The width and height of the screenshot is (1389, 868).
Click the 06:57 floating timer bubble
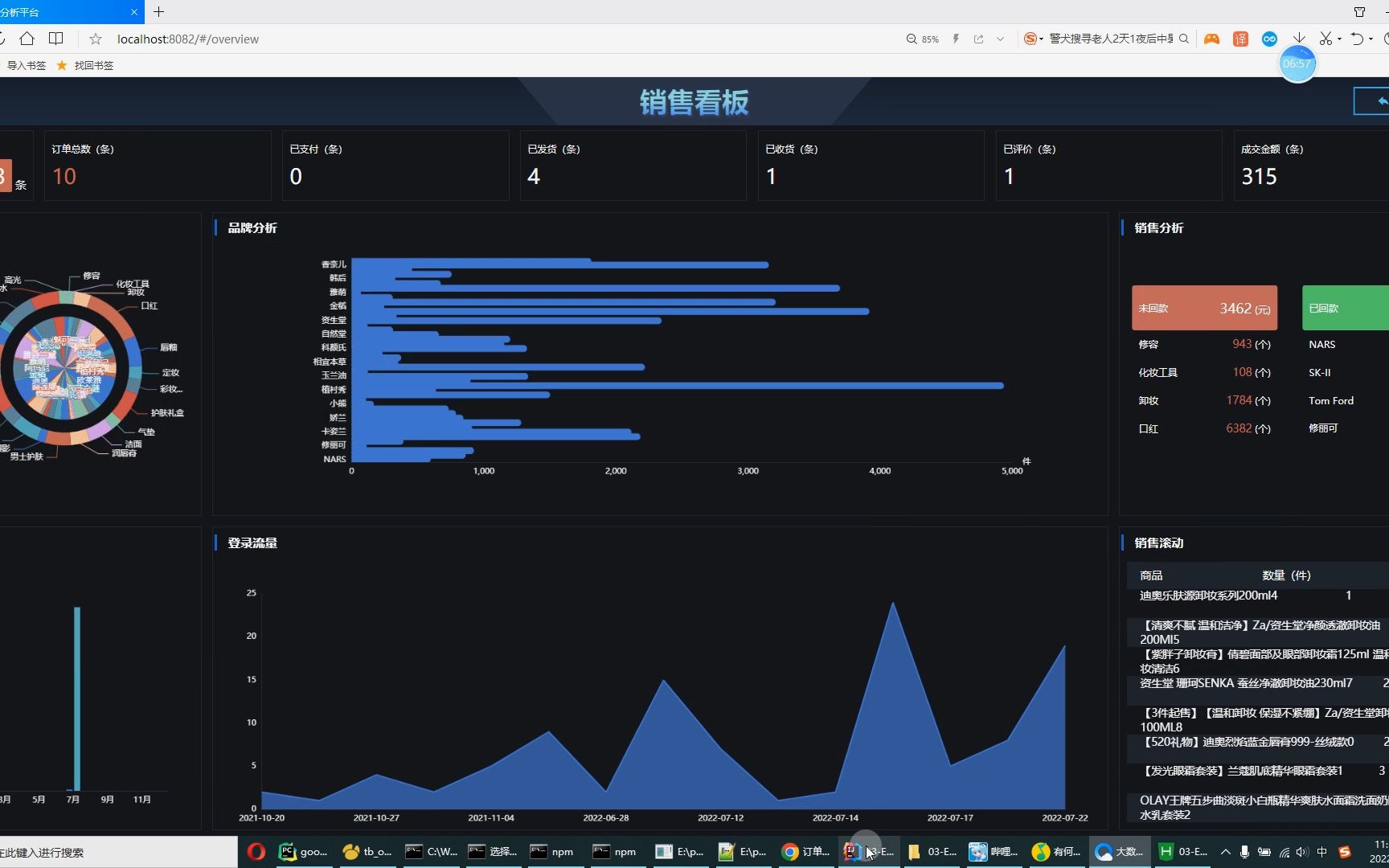(1297, 63)
